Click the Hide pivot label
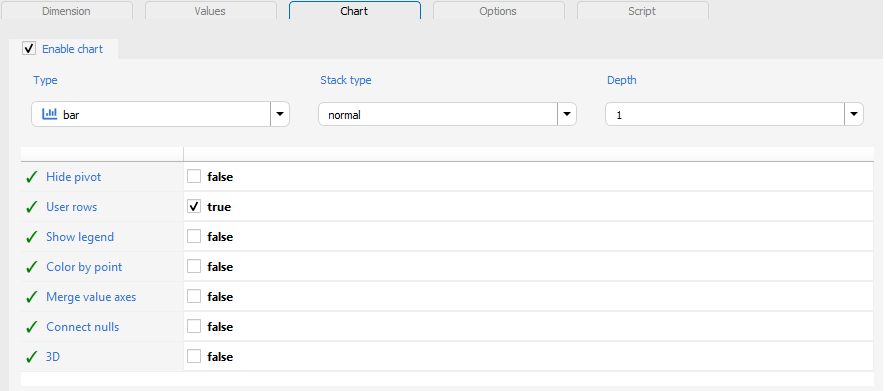The image size is (886, 391). 74,177
